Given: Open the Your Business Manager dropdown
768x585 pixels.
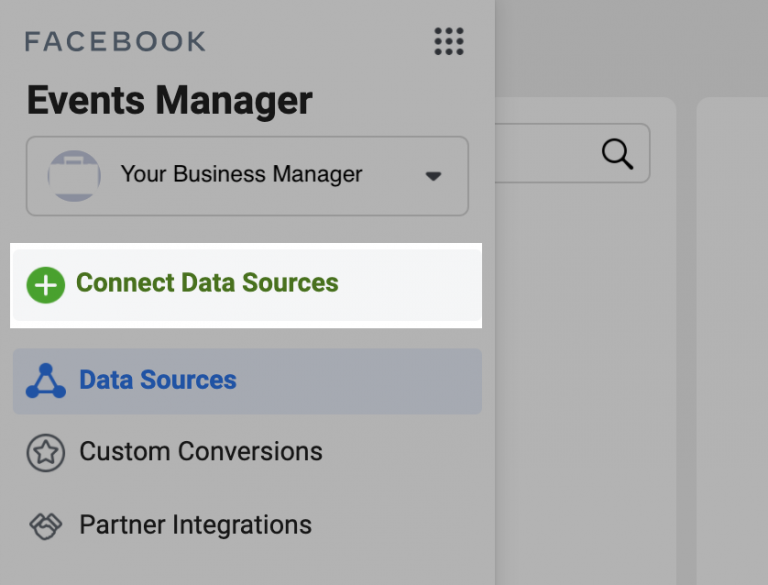Looking at the screenshot, I should 247,176.
